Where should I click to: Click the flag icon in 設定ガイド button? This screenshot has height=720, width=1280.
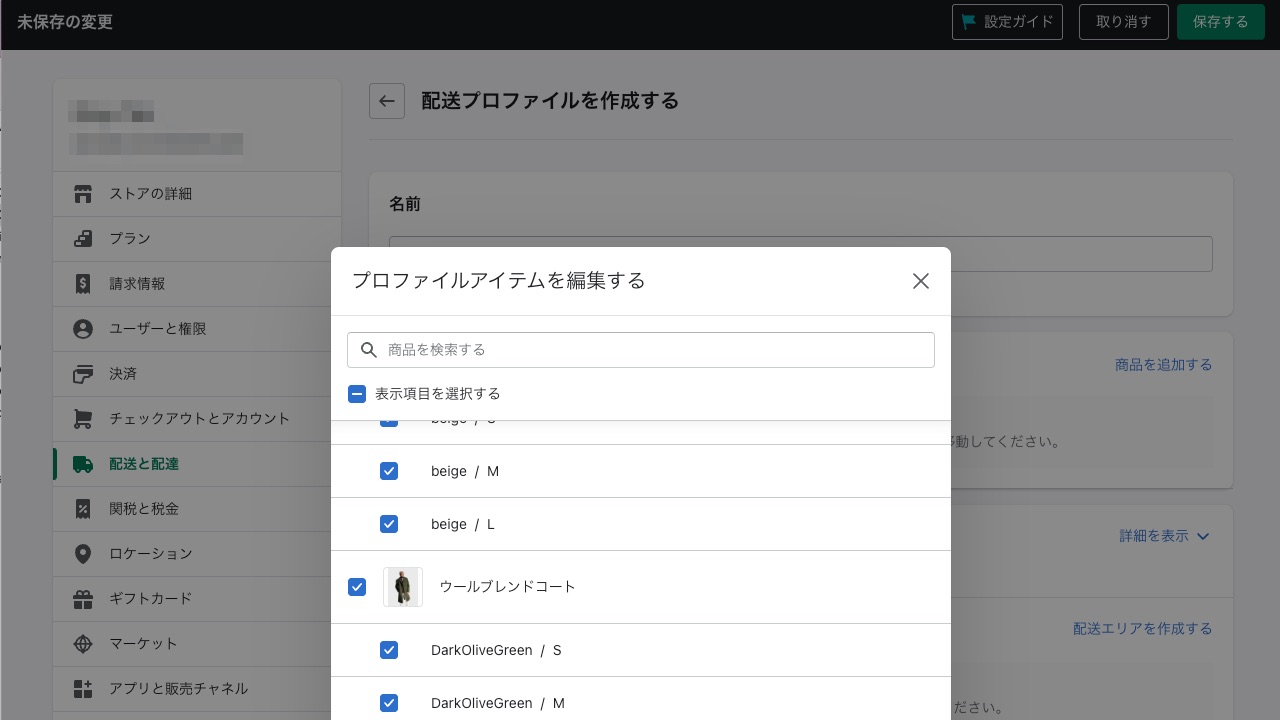click(x=968, y=21)
